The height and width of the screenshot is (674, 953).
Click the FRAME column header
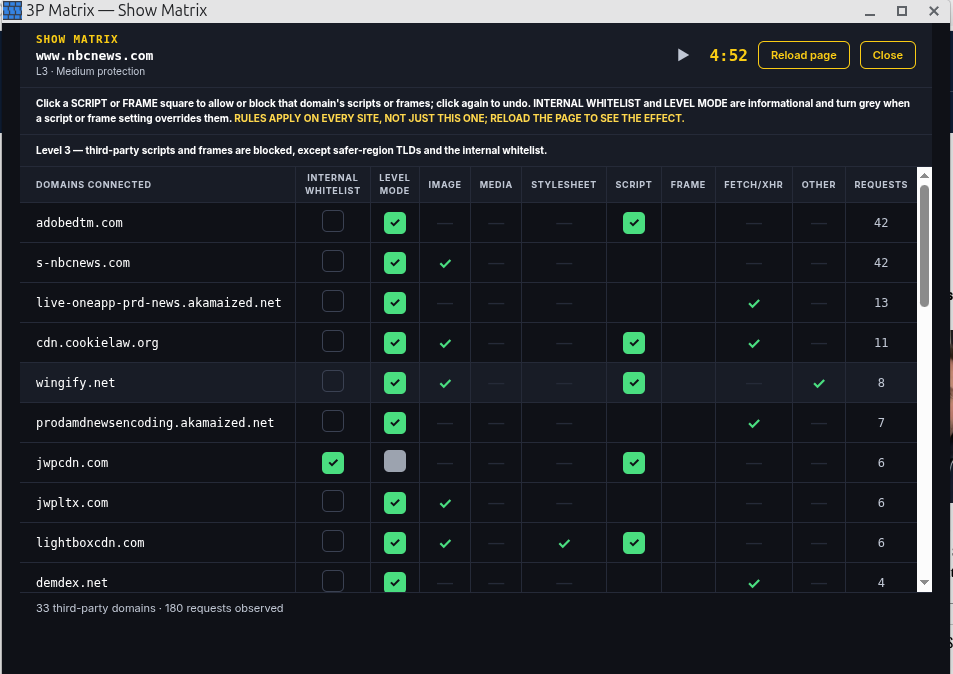pyautogui.click(x=688, y=185)
